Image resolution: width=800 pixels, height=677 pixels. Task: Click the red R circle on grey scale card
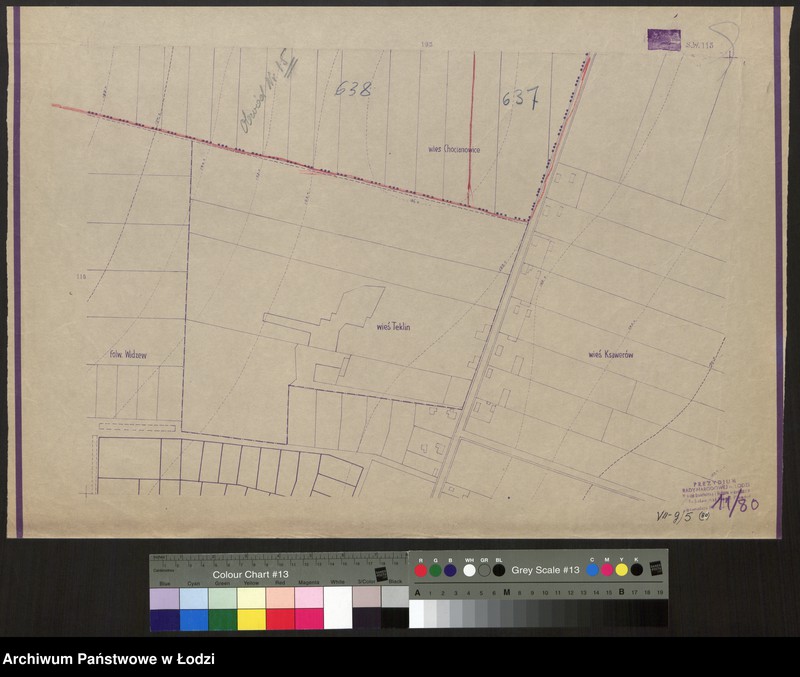click(421, 570)
